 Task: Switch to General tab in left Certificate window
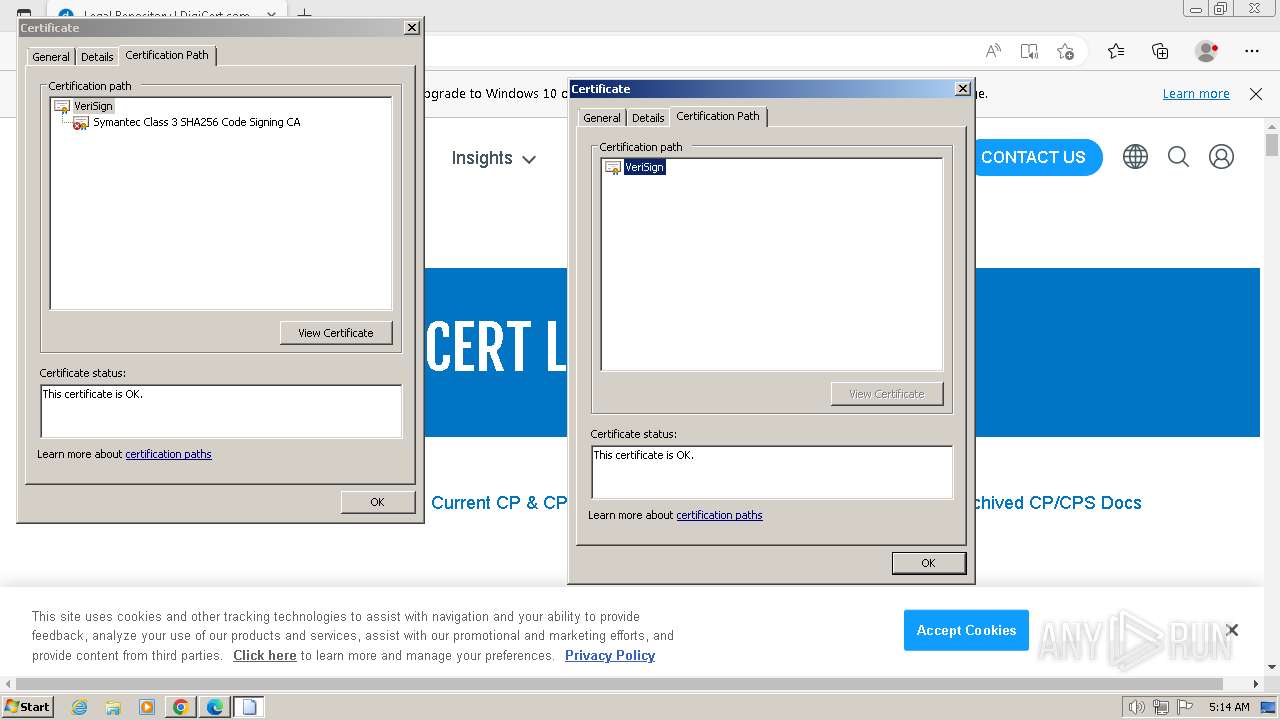pyautogui.click(x=51, y=57)
